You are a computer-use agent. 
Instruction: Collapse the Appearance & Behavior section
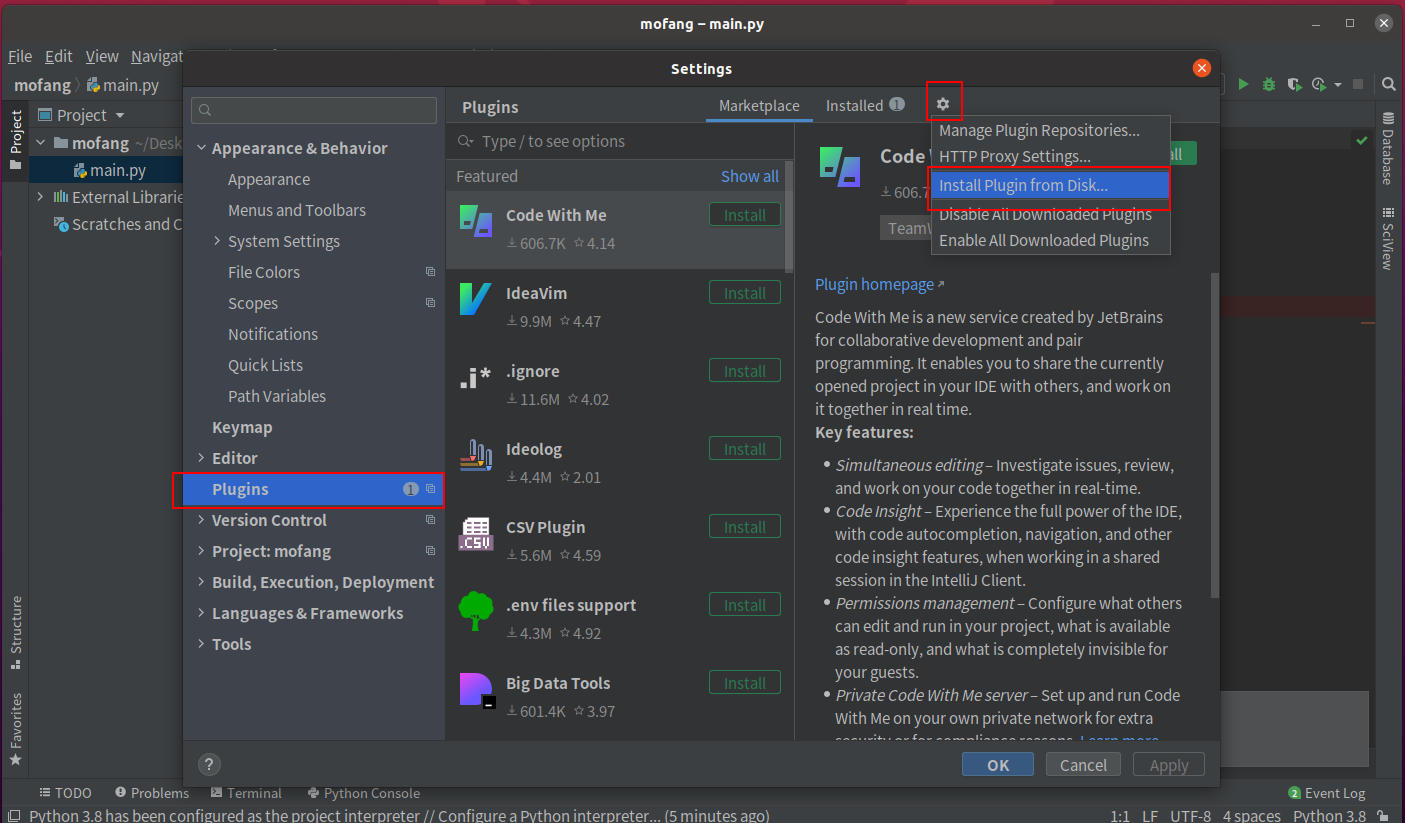coord(201,148)
